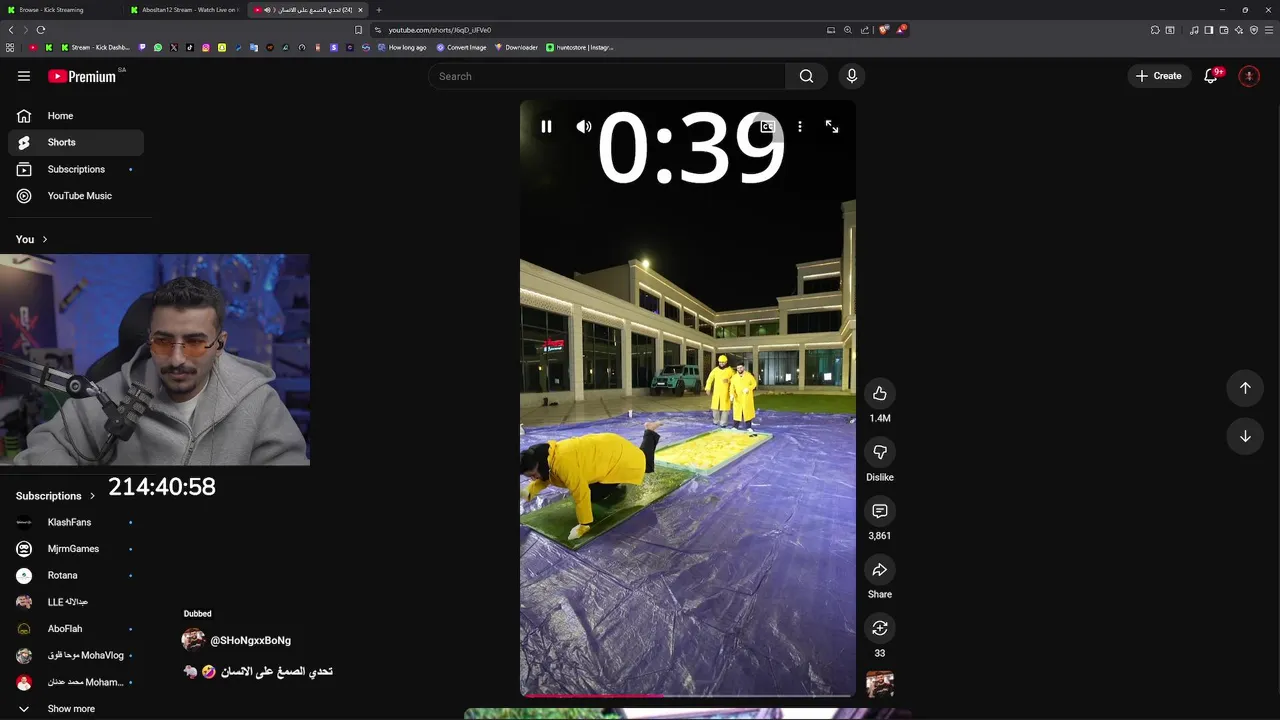Expand Show more subscriptions
This screenshot has width=1280, height=720.
point(76,709)
